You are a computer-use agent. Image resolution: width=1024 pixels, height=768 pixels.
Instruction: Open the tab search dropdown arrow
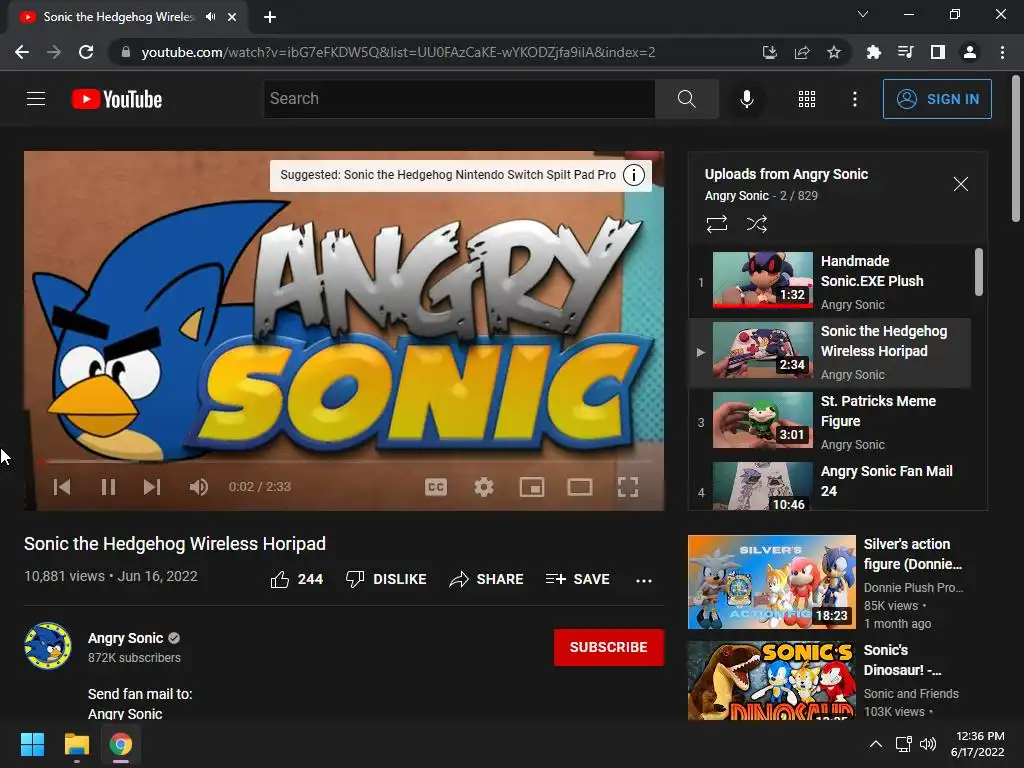click(x=863, y=14)
